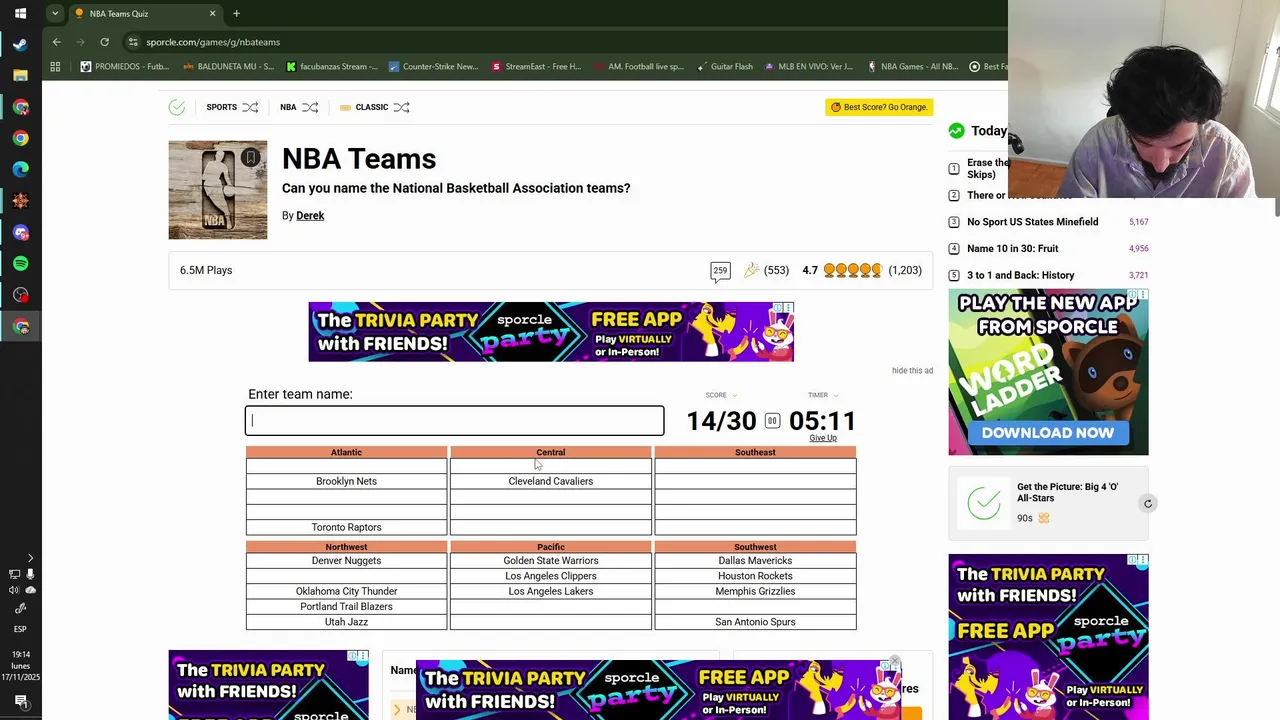Click the NBA Teams quiz thumbnail
Image resolution: width=1280 pixels, height=720 pixels.
point(218,190)
